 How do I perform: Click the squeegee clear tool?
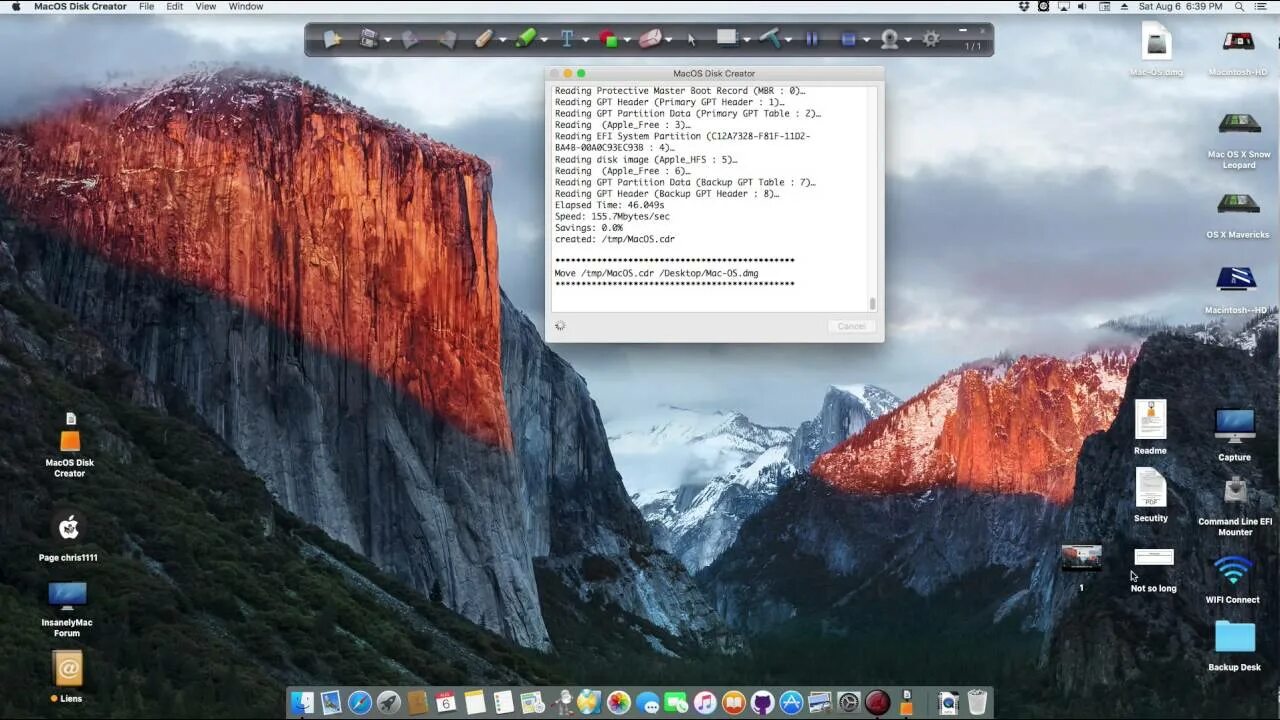pos(769,38)
